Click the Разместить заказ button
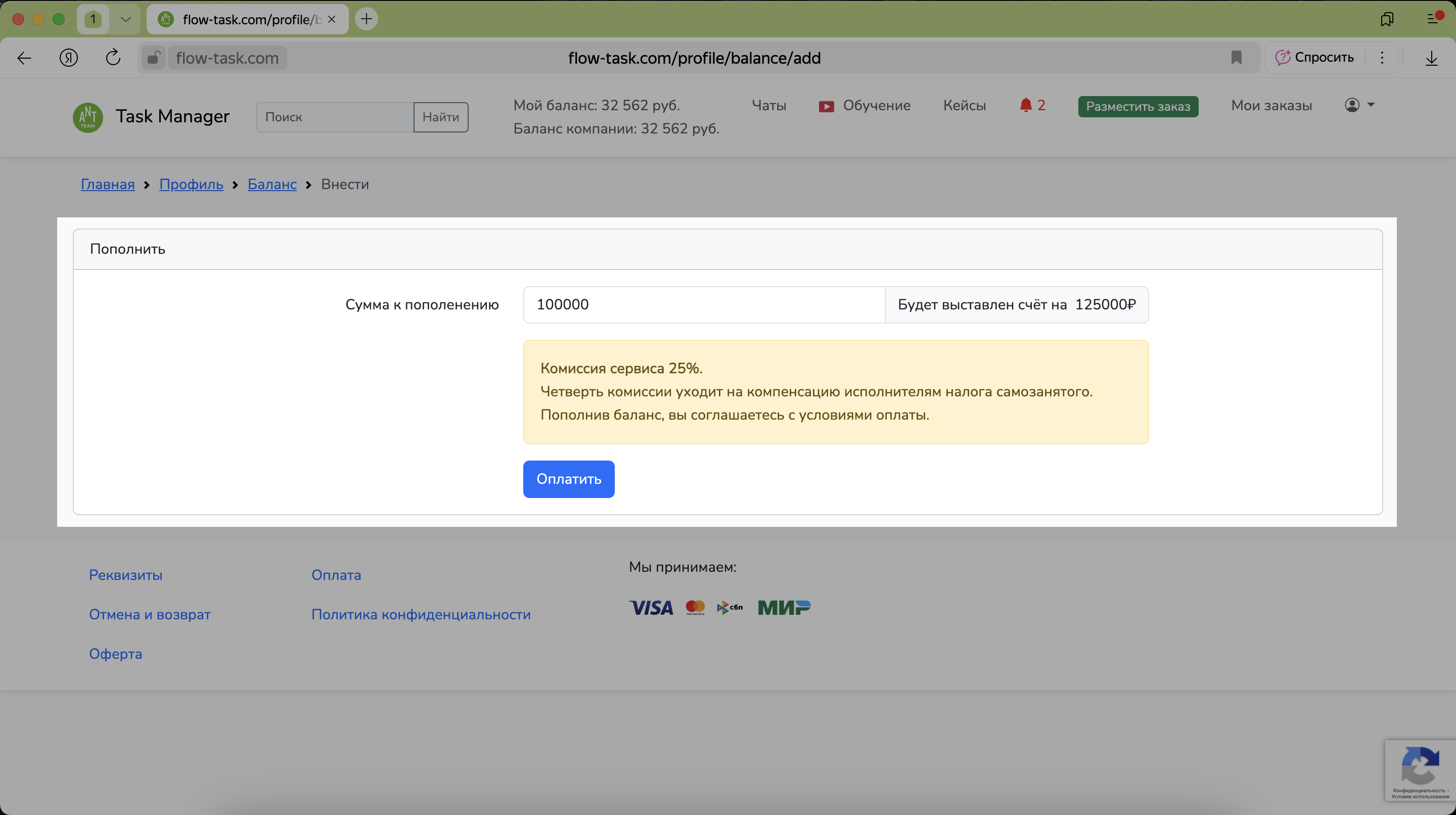The width and height of the screenshot is (1456, 815). 1138,106
